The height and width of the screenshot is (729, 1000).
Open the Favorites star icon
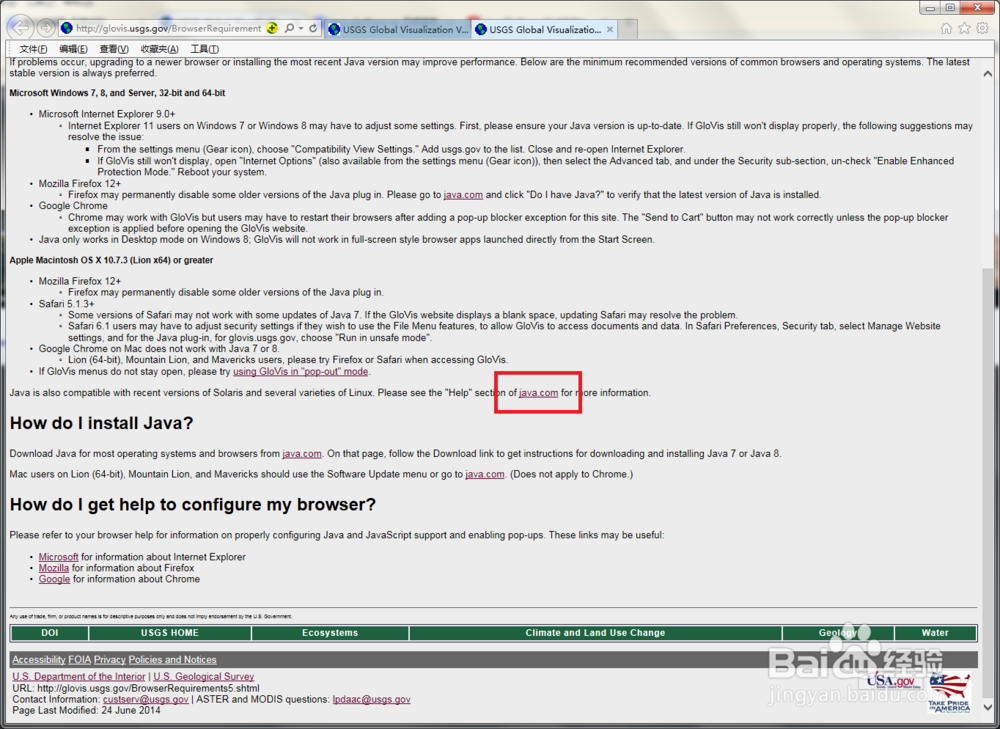point(964,28)
